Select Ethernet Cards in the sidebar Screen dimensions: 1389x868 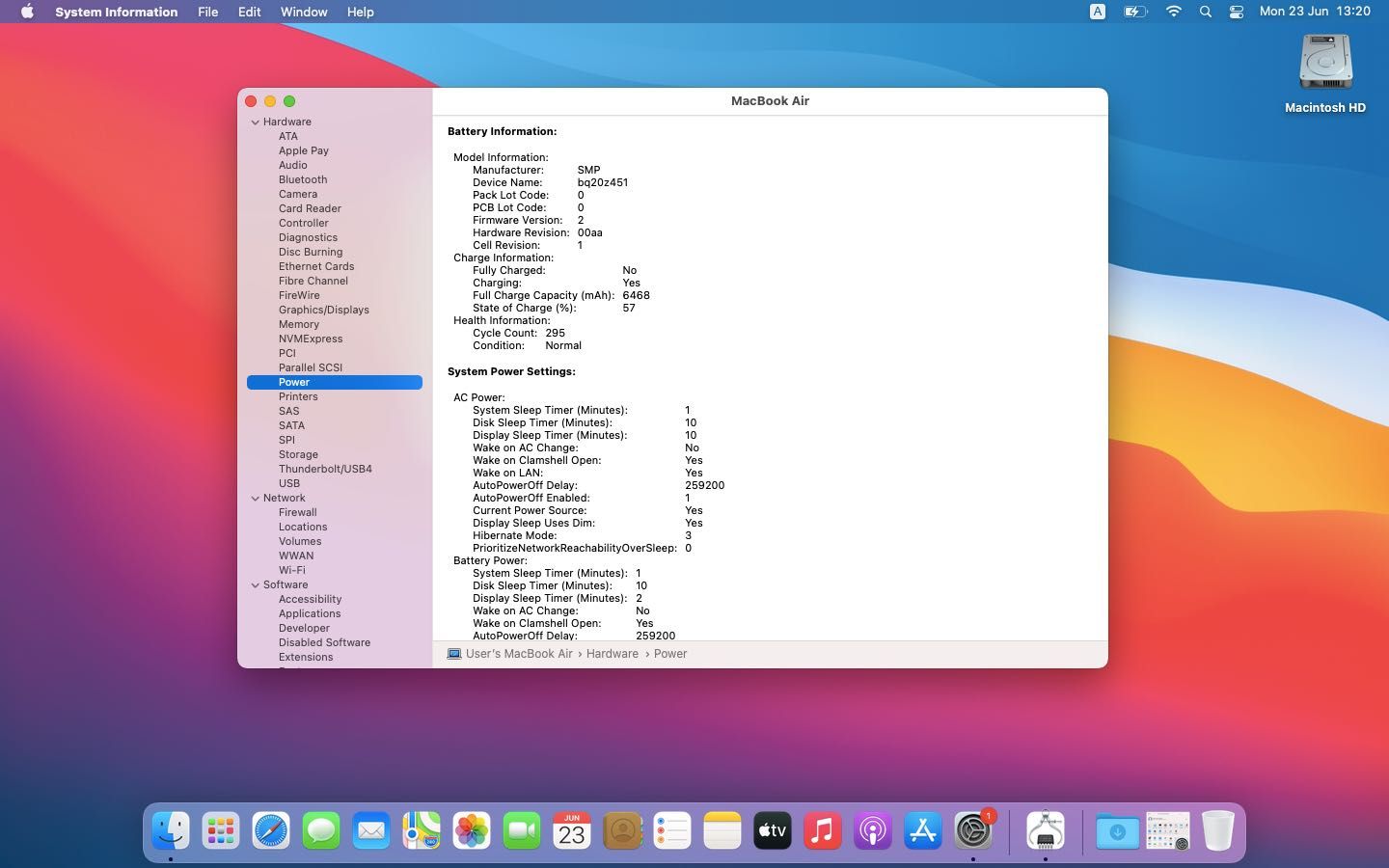(x=316, y=266)
